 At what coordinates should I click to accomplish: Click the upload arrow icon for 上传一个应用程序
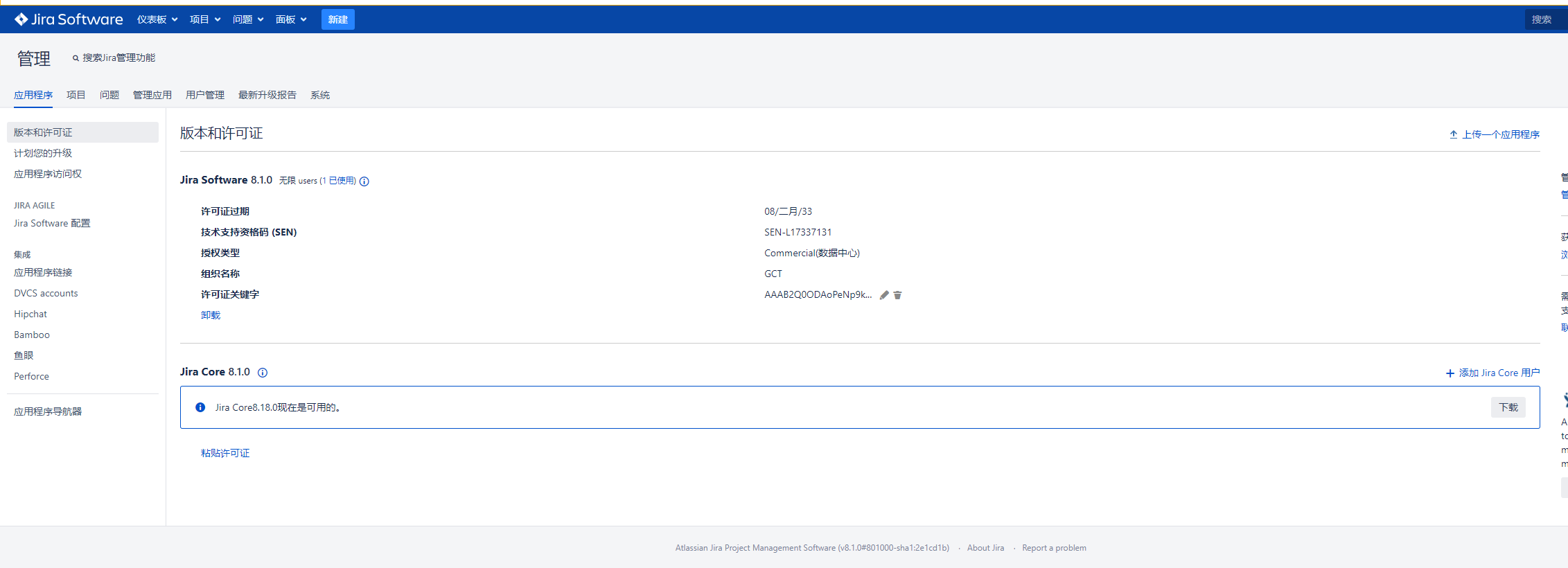(x=1453, y=134)
